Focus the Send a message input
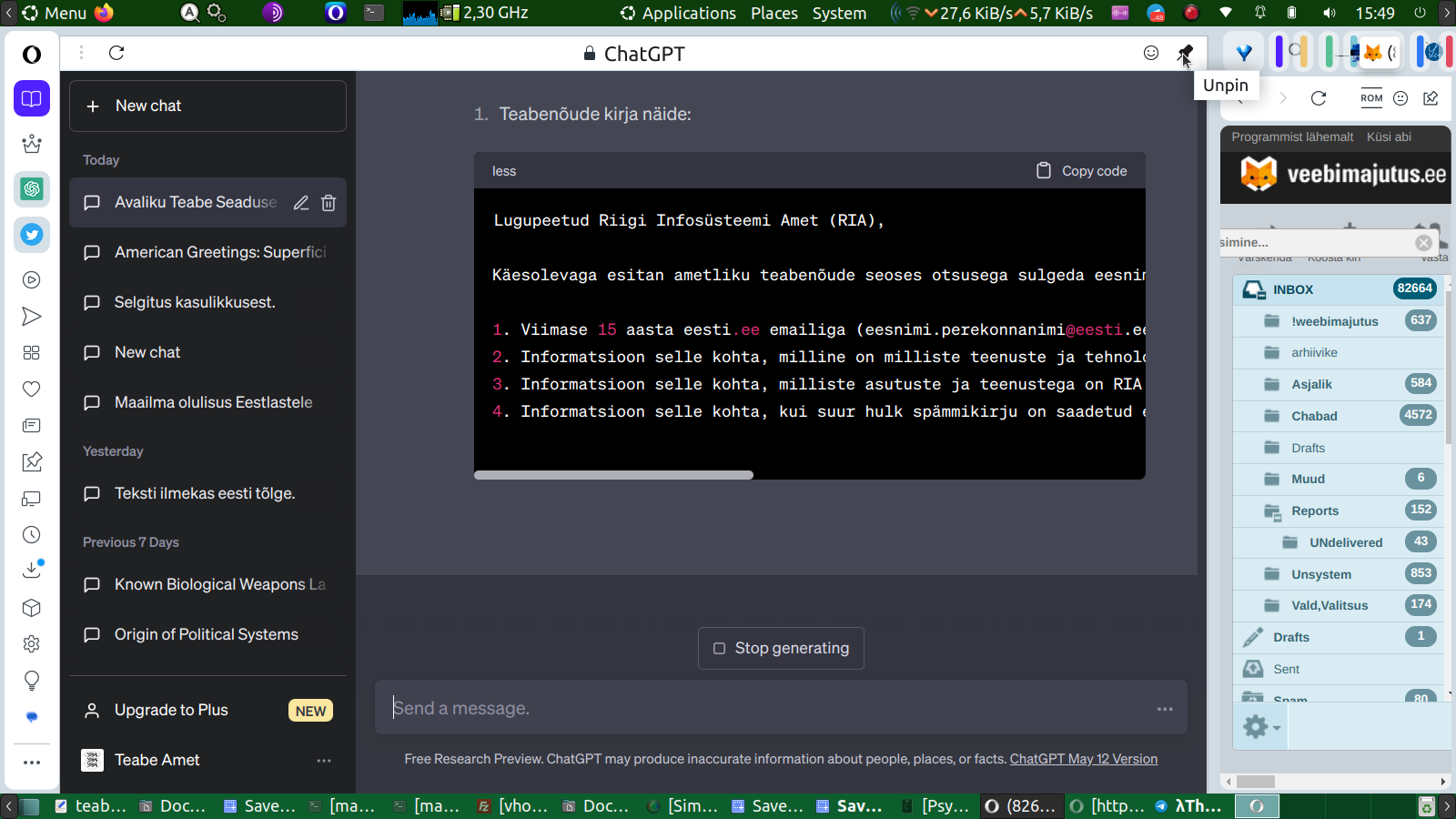The image size is (1456, 819). 764,708
